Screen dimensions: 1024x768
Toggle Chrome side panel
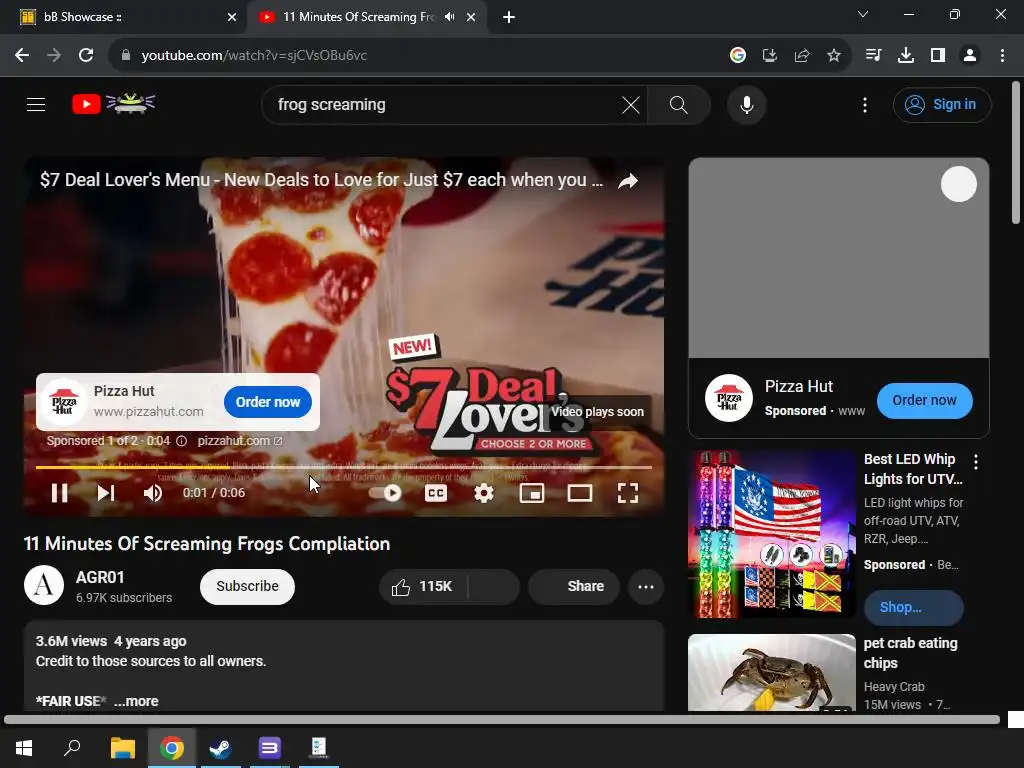(x=938, y=56)
